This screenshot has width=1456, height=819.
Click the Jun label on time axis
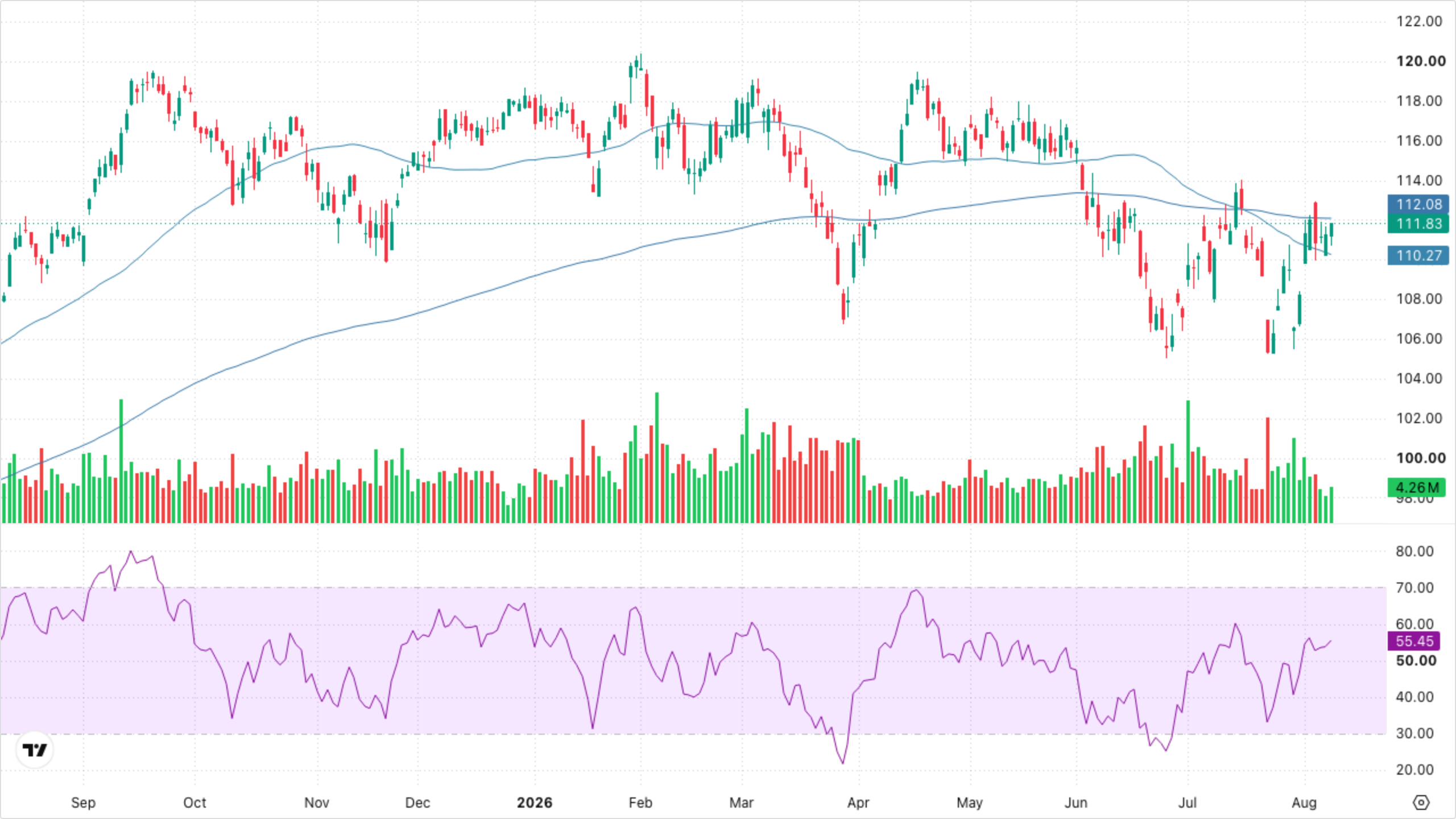pos(1076,803)
